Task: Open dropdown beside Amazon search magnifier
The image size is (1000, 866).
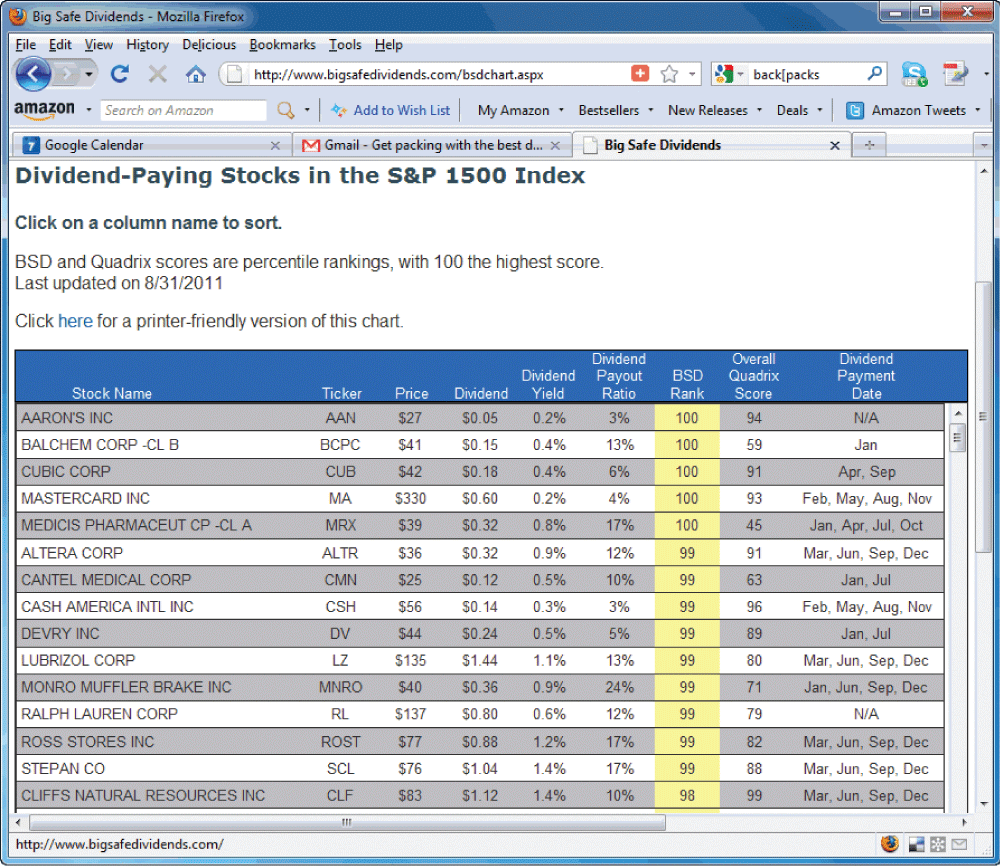Action: coord(307,110)
